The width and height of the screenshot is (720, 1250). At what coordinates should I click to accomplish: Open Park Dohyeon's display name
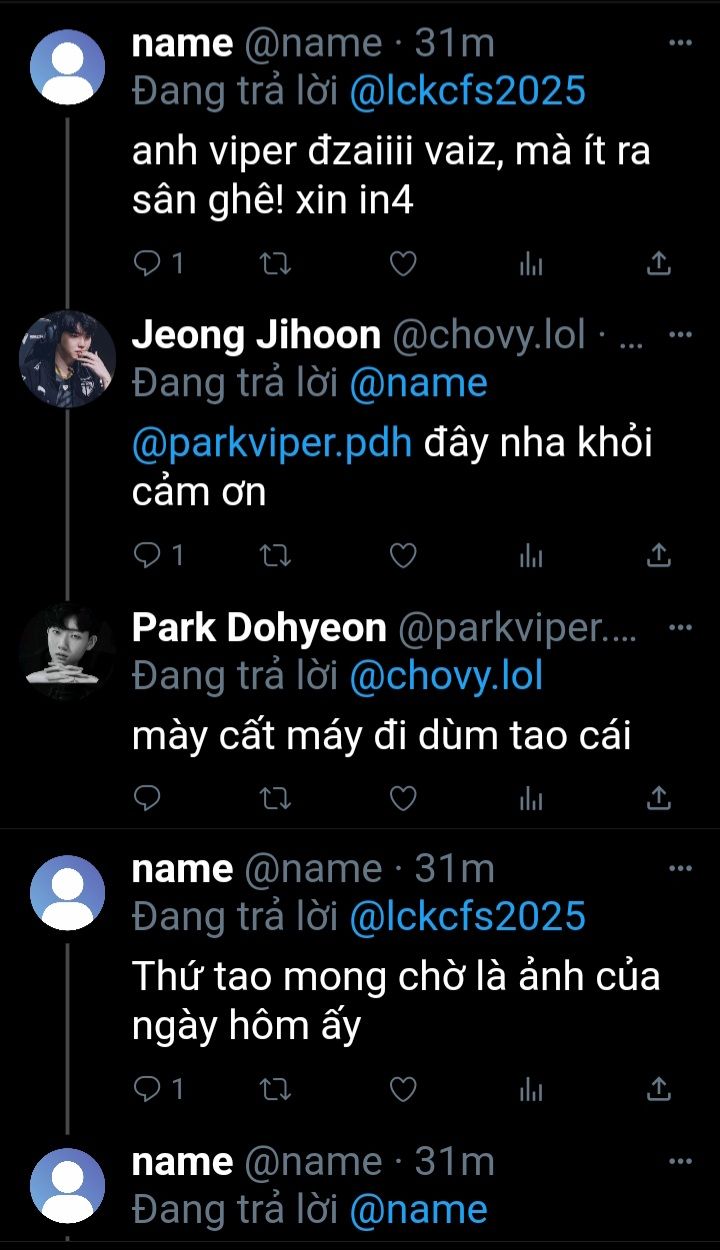259,628
